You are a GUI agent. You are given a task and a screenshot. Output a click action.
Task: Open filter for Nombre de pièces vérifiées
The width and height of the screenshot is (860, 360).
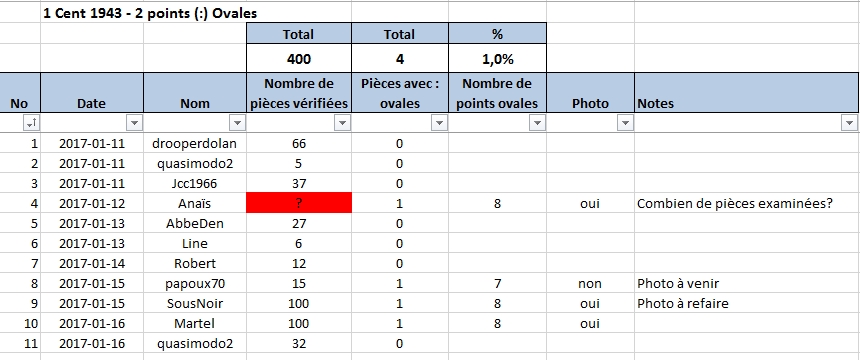(x=342, y=124)
